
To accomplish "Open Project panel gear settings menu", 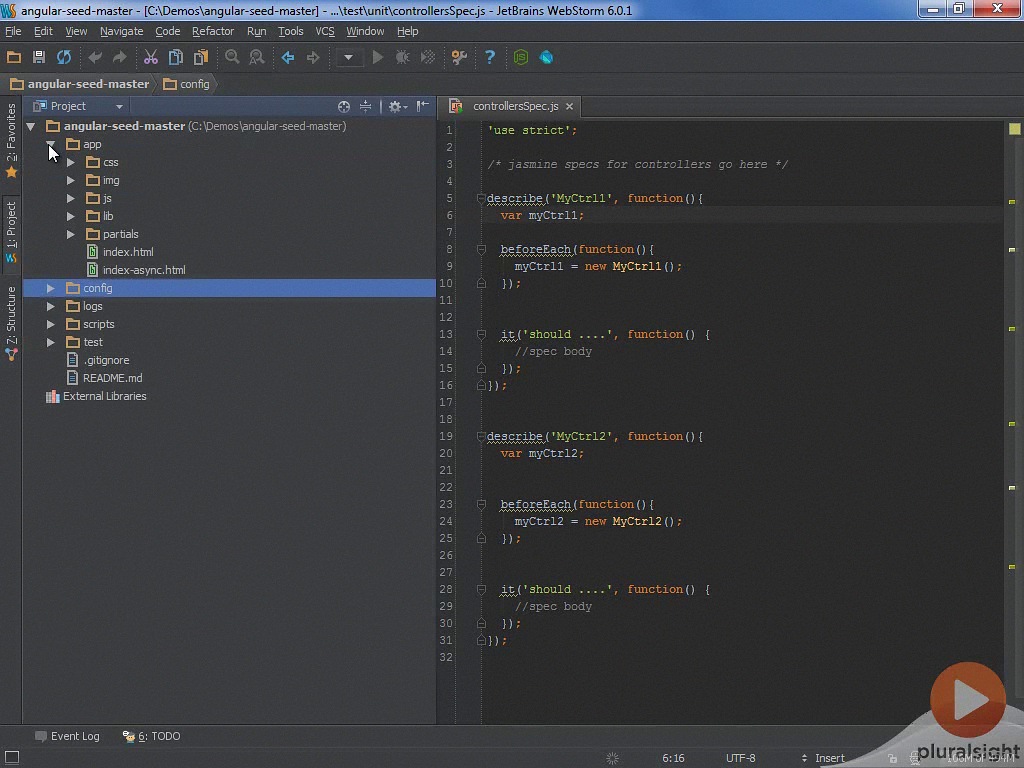I will tap(397, 106).
